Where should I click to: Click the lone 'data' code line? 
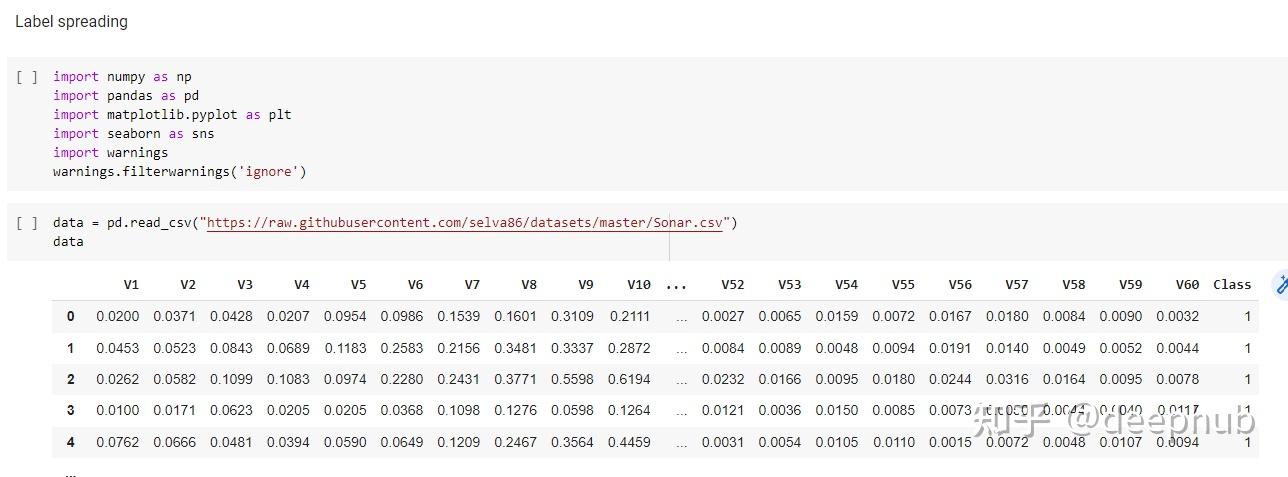point(68,242)
